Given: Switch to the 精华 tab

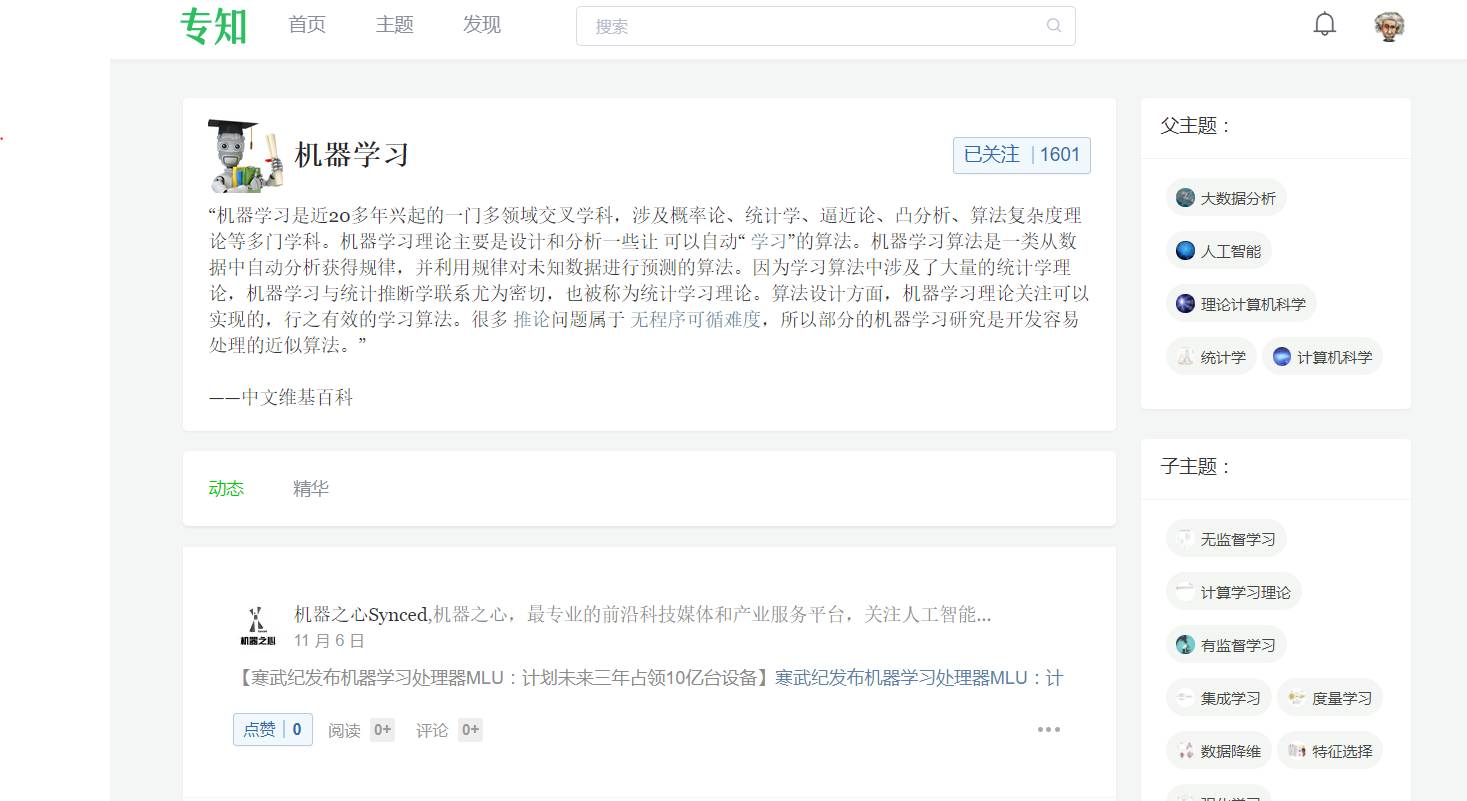Looking at the screenshot, I should coord(311,489).
